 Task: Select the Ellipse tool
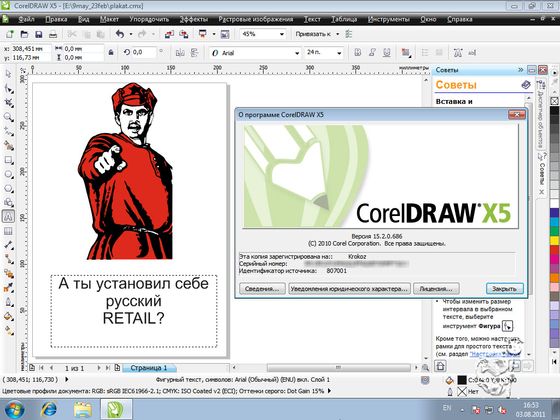tap(8, 174)
